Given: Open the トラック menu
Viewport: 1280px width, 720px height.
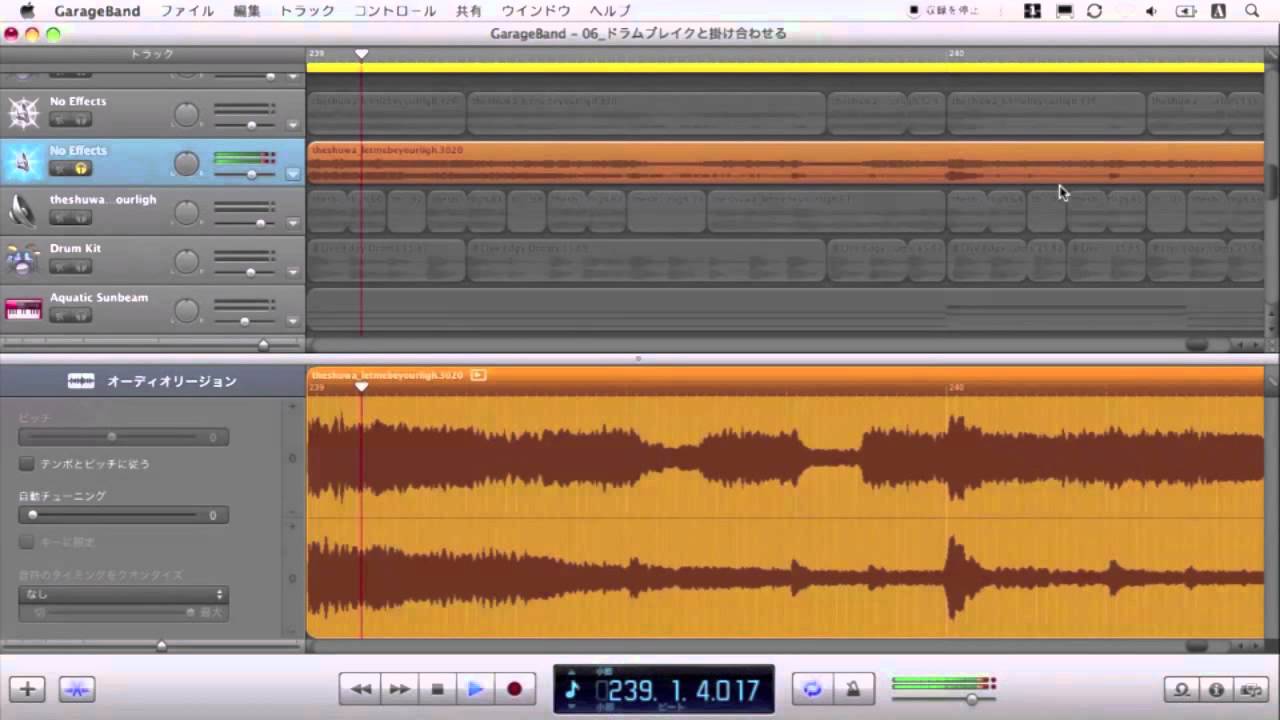Looking at the screenshot, I should tap(307, 11).
